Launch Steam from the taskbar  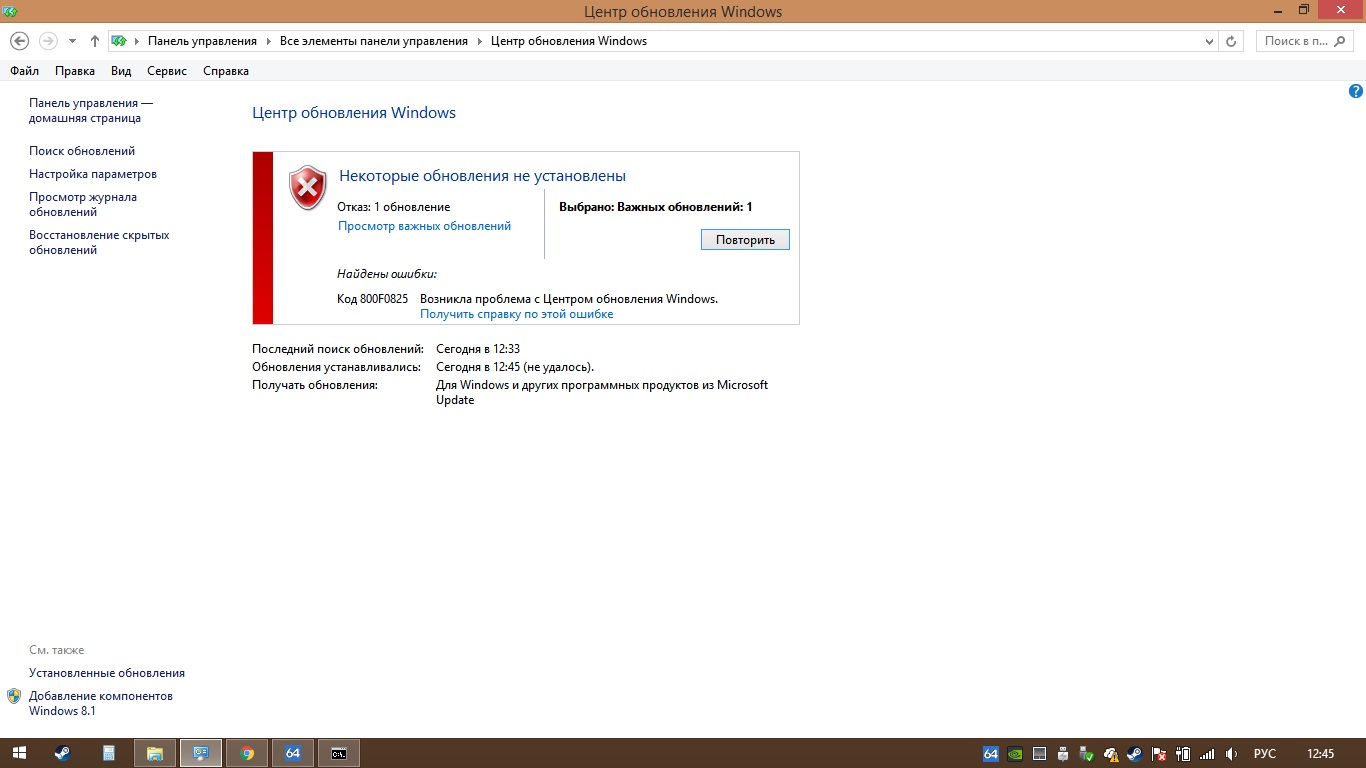pos(62,753)
